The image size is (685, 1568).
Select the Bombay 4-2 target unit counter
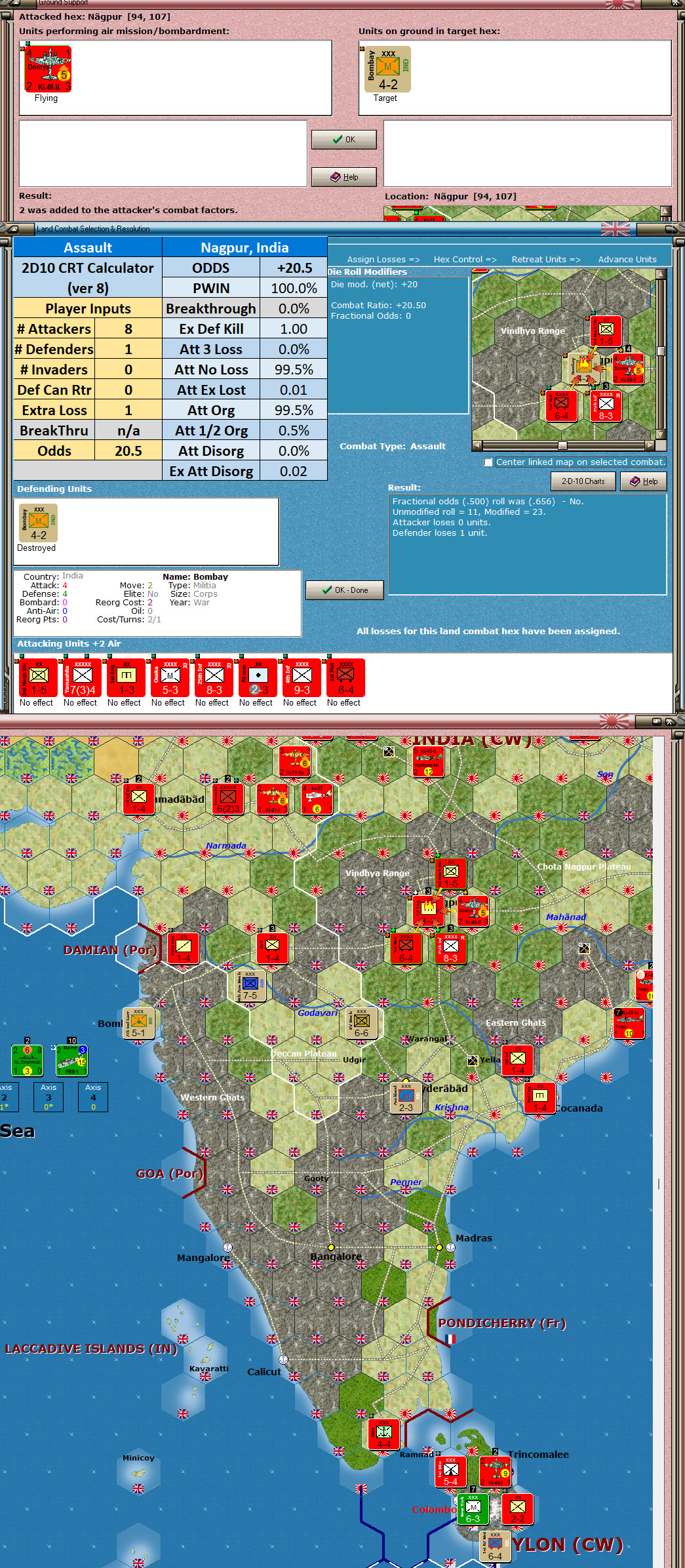387,69
